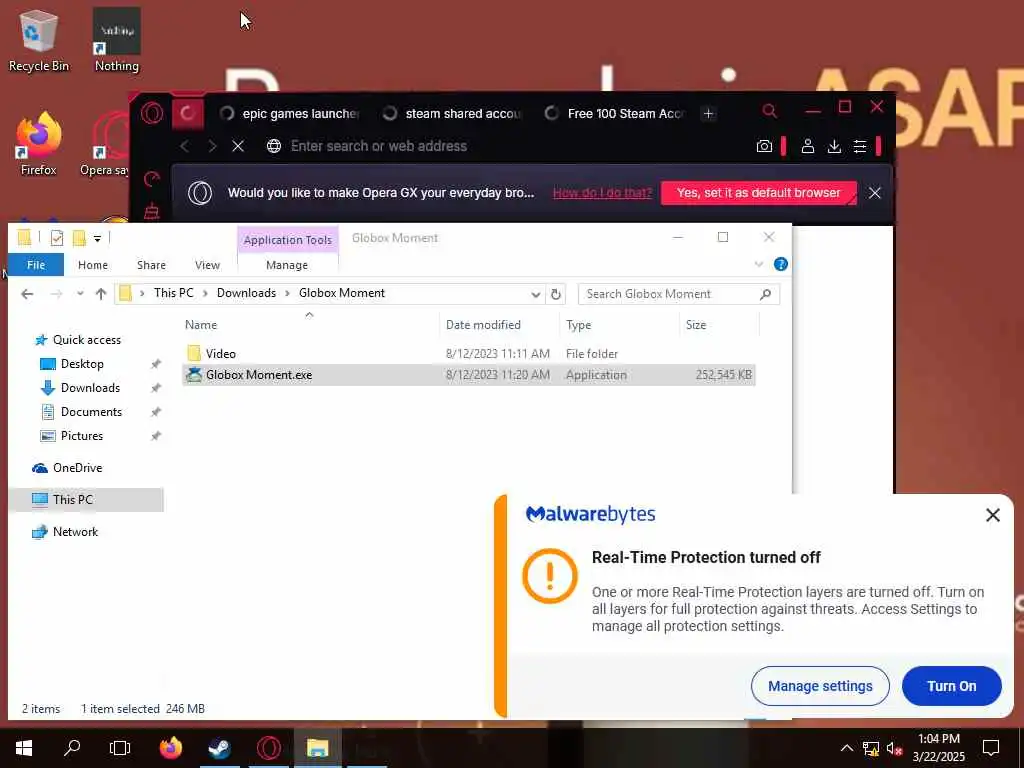Image resolution: width=1024 pixels, height=768 pixels.
Task: Open the Share ribbon tab
Action: point(151,264)
